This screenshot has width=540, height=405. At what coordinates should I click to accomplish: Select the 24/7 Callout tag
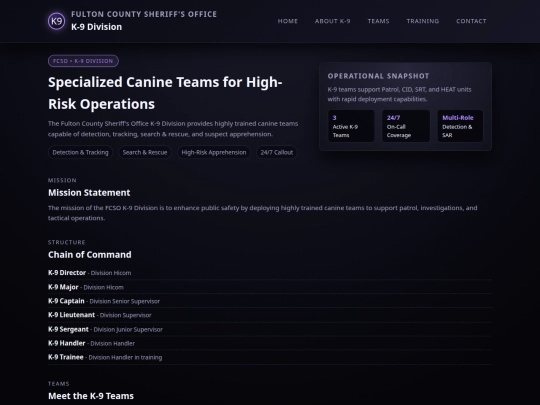pyautogui.click(x=277, y=152)
